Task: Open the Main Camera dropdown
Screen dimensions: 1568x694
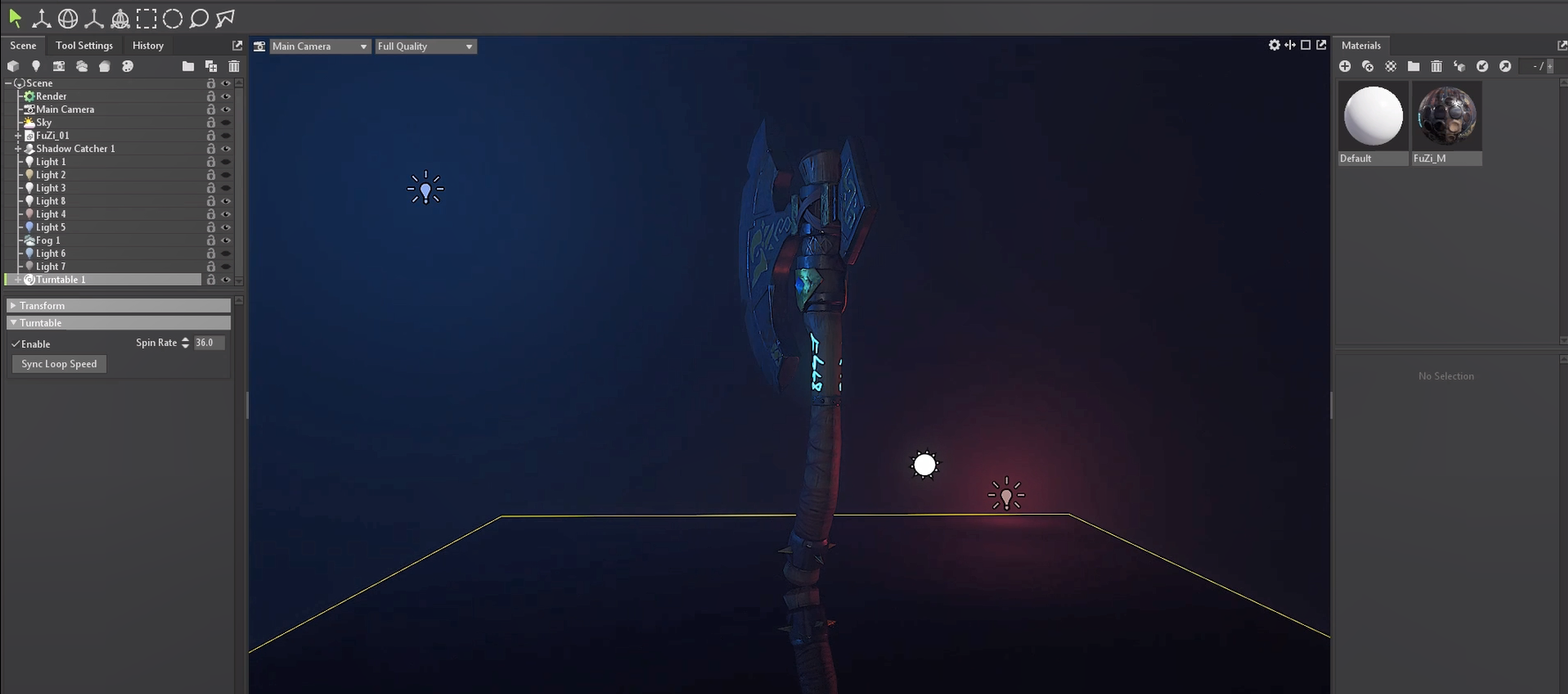Action: [x=319, y=46]
